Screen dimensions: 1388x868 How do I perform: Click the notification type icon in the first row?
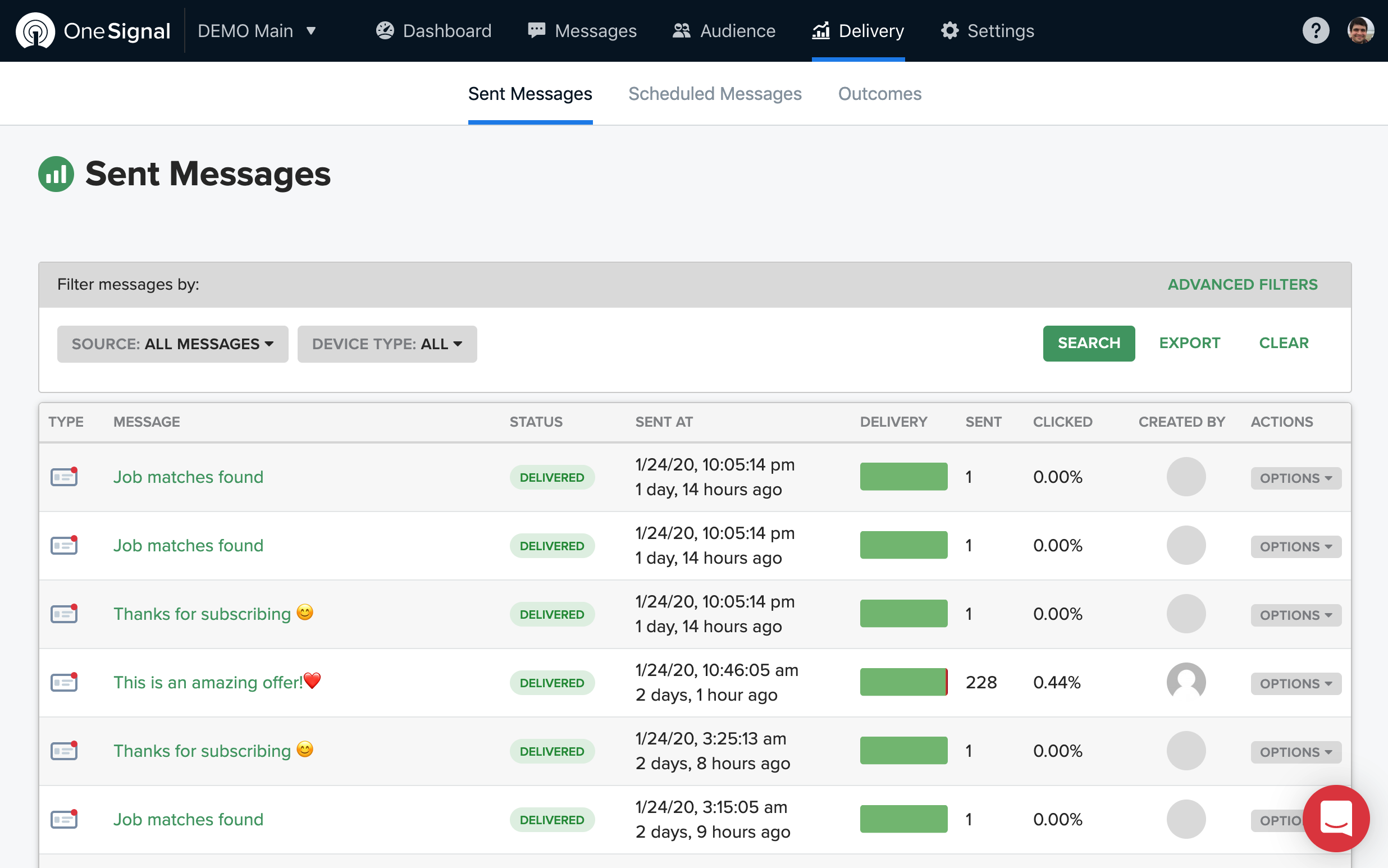coord(63,477)
